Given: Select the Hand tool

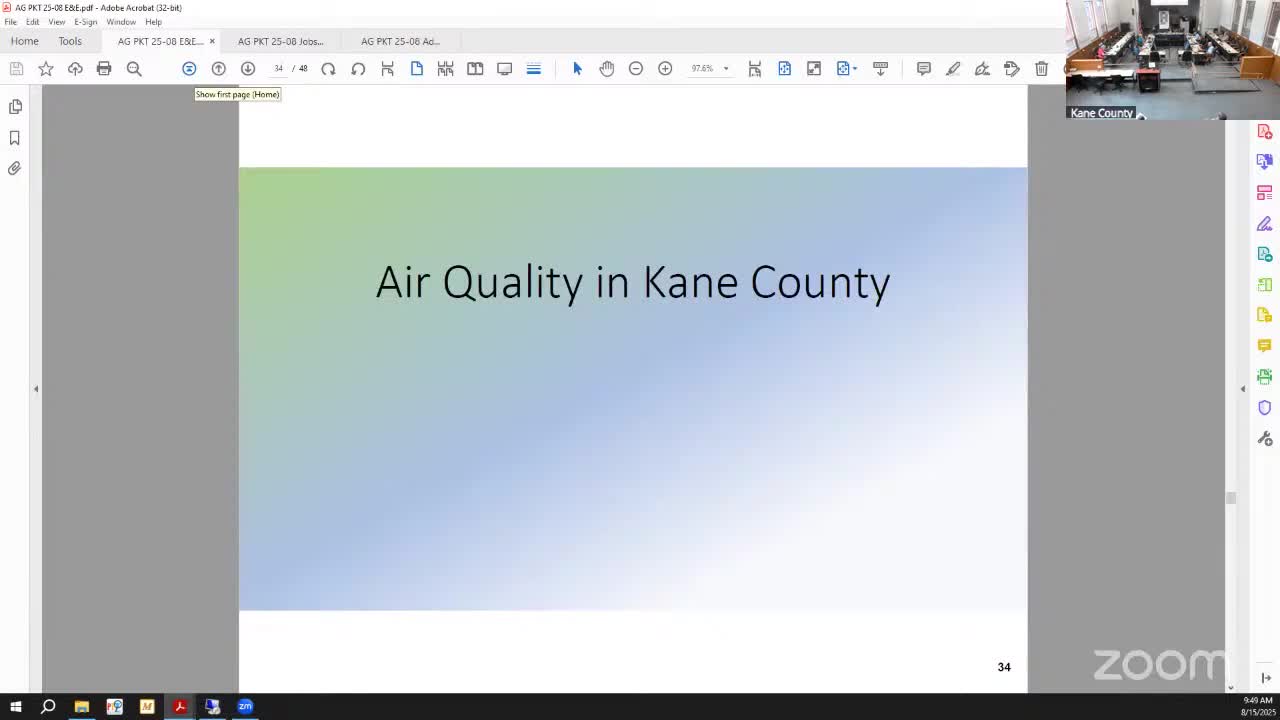Looking at the screenshot, I should pos(607,68).
